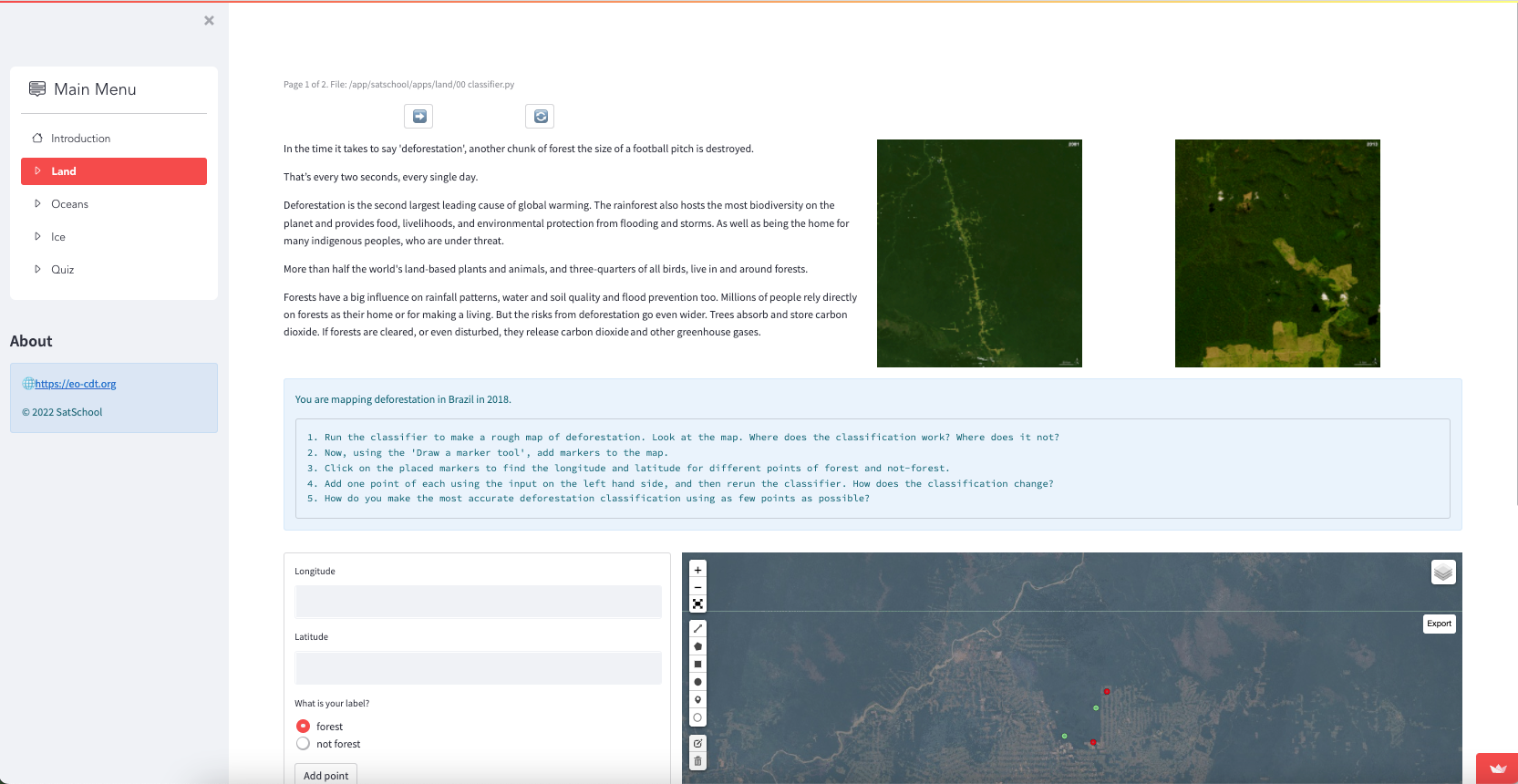Zoom out on the map
The image size is (1518, 784).
click(x=697, y=587)
